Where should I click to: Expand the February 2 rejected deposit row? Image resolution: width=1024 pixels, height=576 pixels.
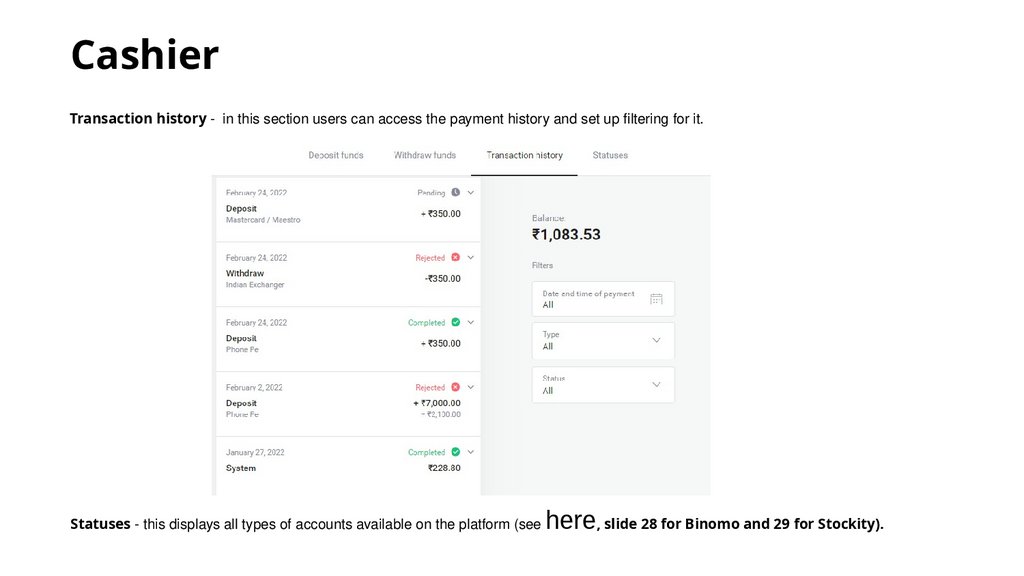(470, 387)
